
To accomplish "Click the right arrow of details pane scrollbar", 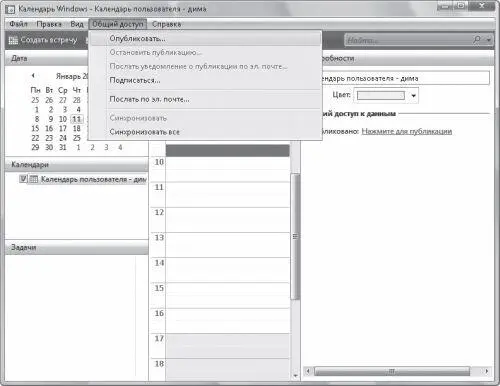I will [487, 371].
